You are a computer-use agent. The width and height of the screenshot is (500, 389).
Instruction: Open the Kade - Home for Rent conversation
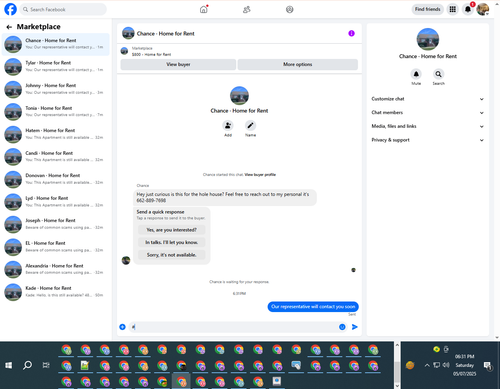pos(56,292)
